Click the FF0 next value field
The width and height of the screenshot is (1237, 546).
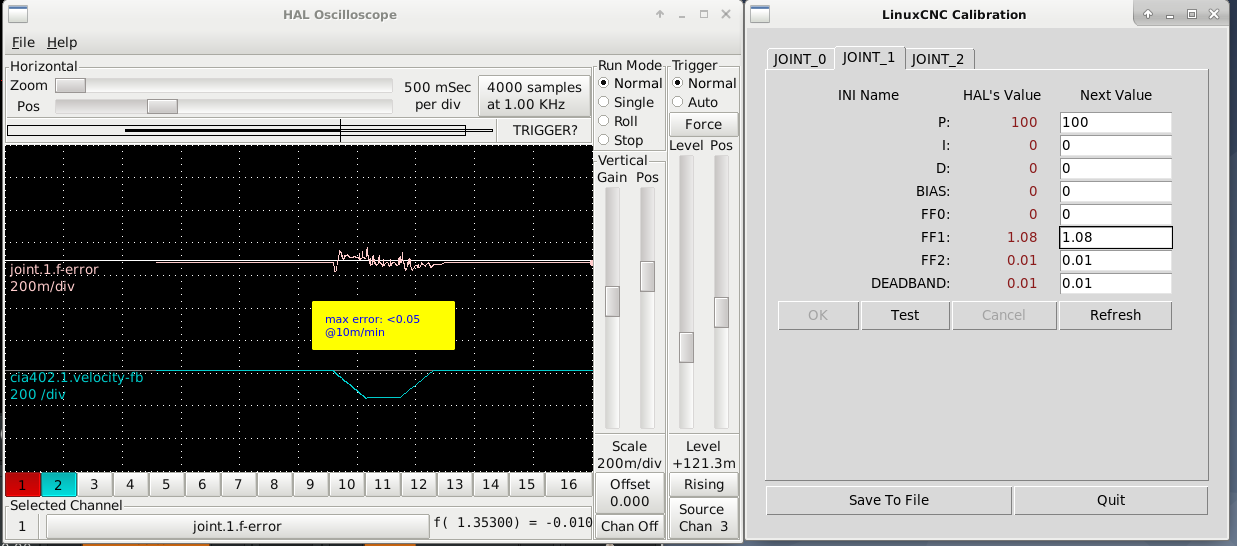coord(1115,214)
